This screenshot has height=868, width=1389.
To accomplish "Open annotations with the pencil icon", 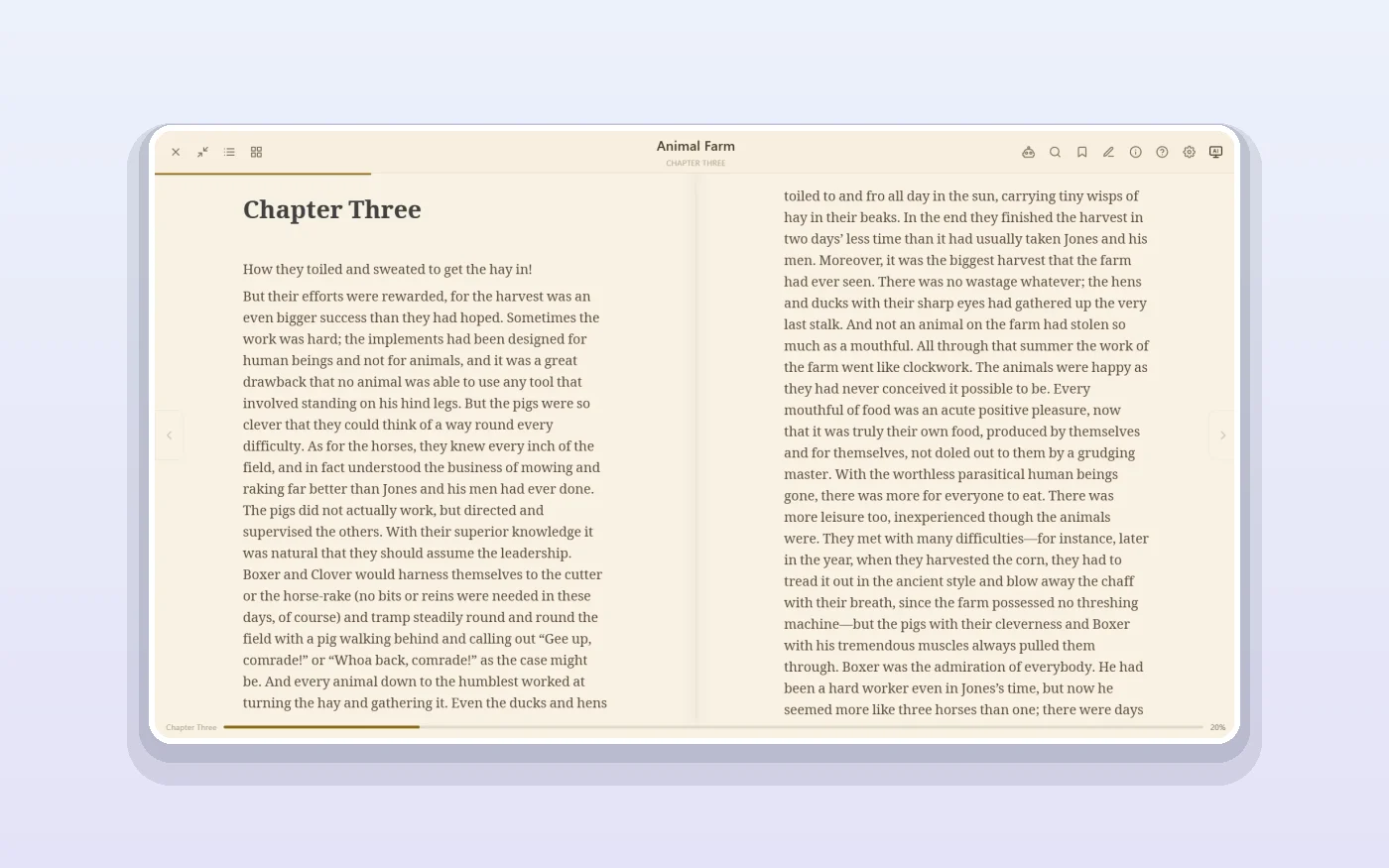I will coord(1108,152).
